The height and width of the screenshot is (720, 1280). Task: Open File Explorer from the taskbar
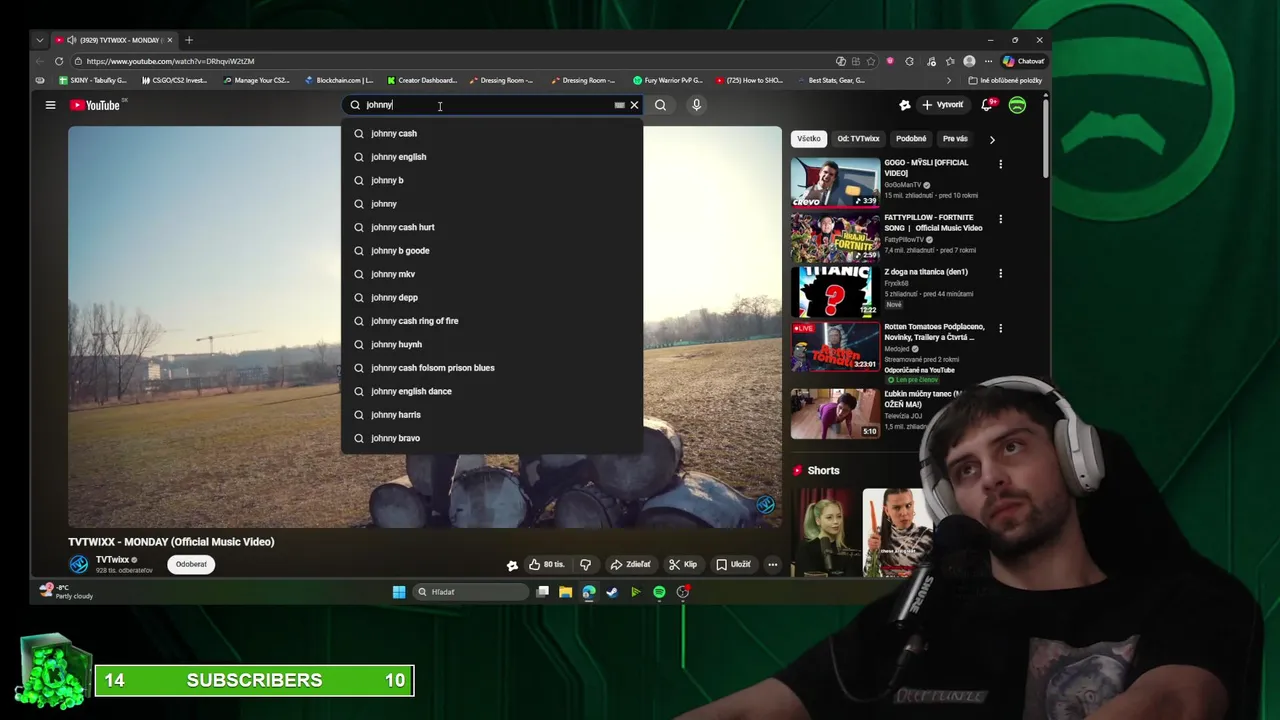tap(565, 592)
